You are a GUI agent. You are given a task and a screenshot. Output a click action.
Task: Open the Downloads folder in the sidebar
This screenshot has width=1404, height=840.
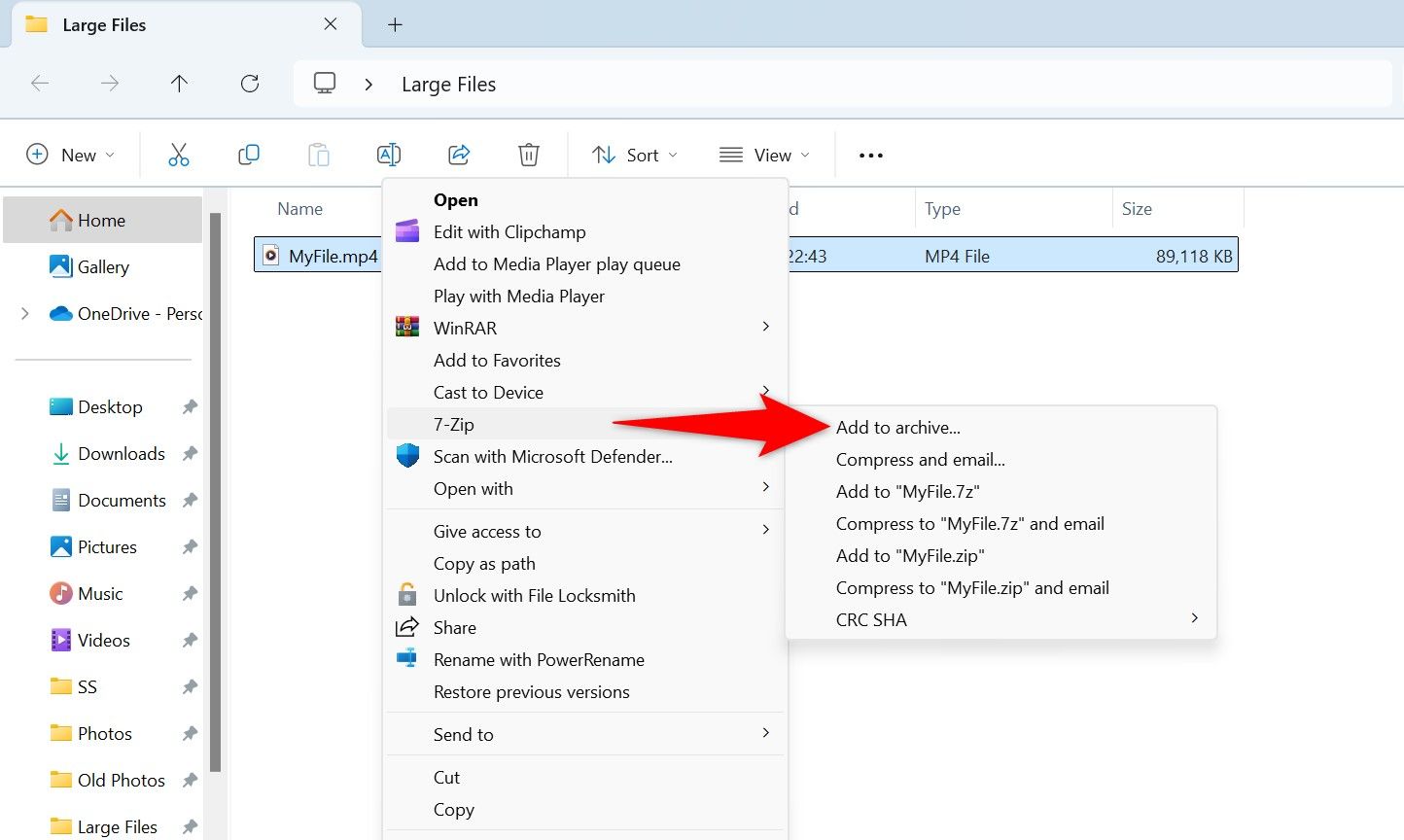click(x=121, y=453)
